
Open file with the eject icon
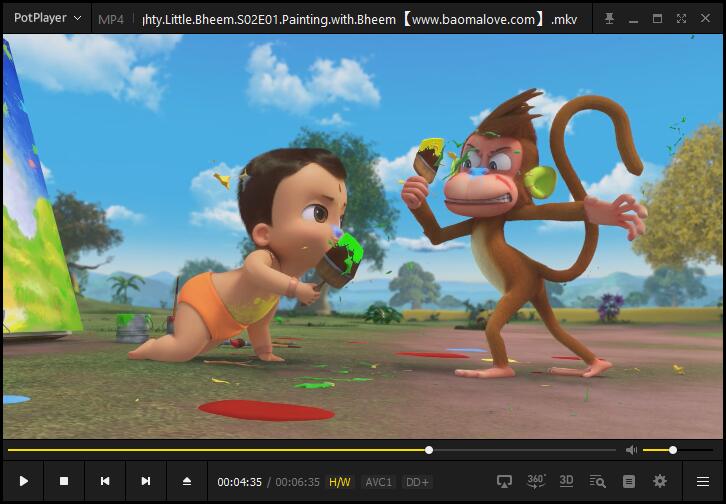(x=187, y=481)
